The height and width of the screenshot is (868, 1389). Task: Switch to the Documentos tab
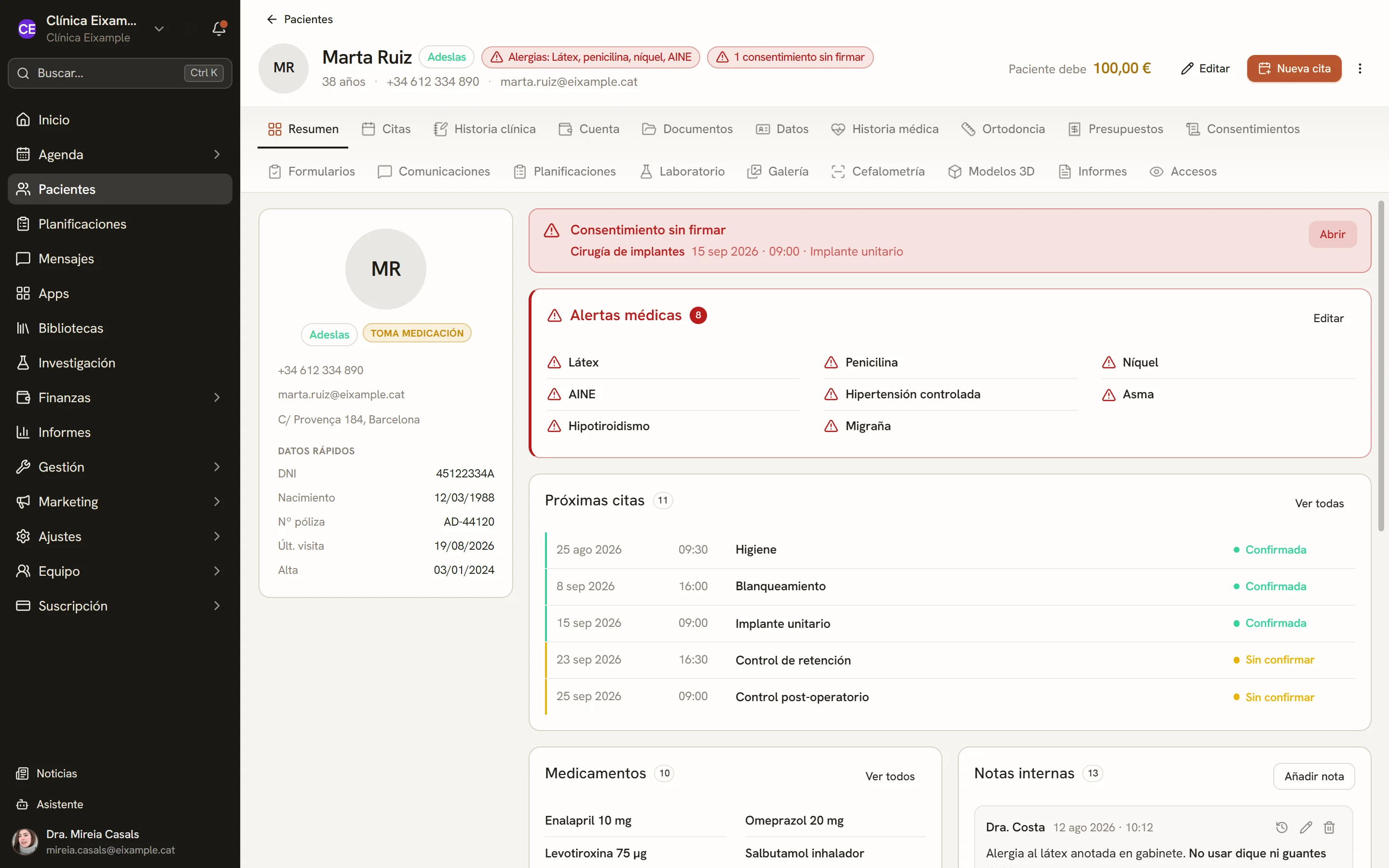tap(688, 129)
